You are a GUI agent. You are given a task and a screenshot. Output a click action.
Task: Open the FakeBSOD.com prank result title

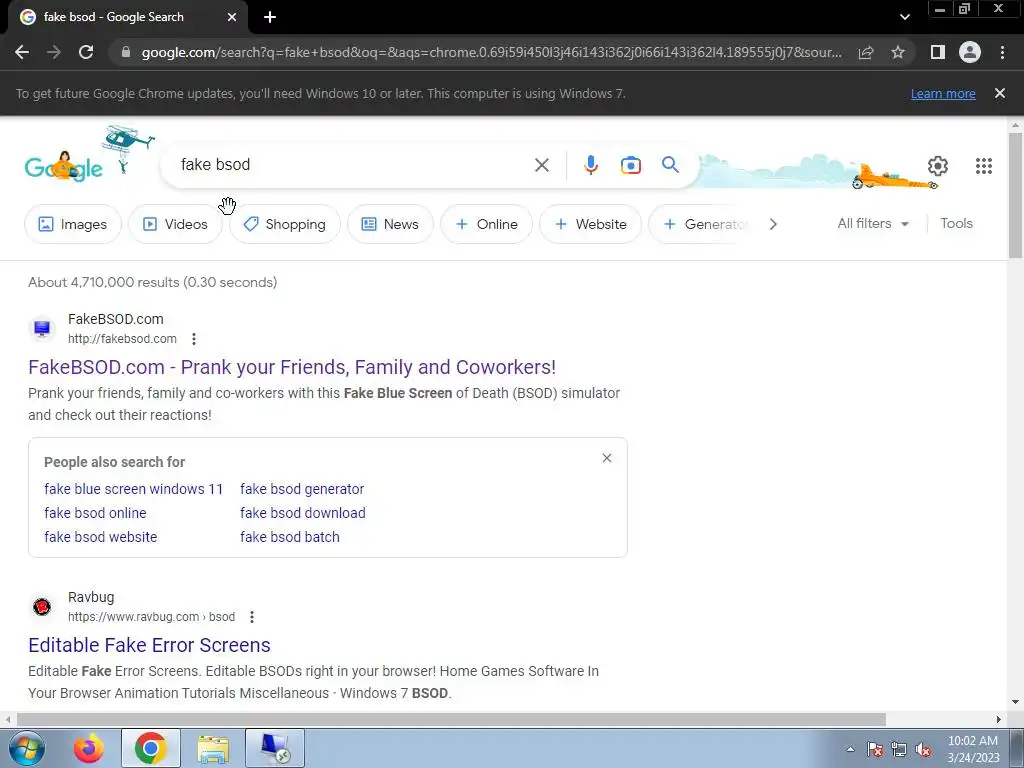tap(292, 367)
